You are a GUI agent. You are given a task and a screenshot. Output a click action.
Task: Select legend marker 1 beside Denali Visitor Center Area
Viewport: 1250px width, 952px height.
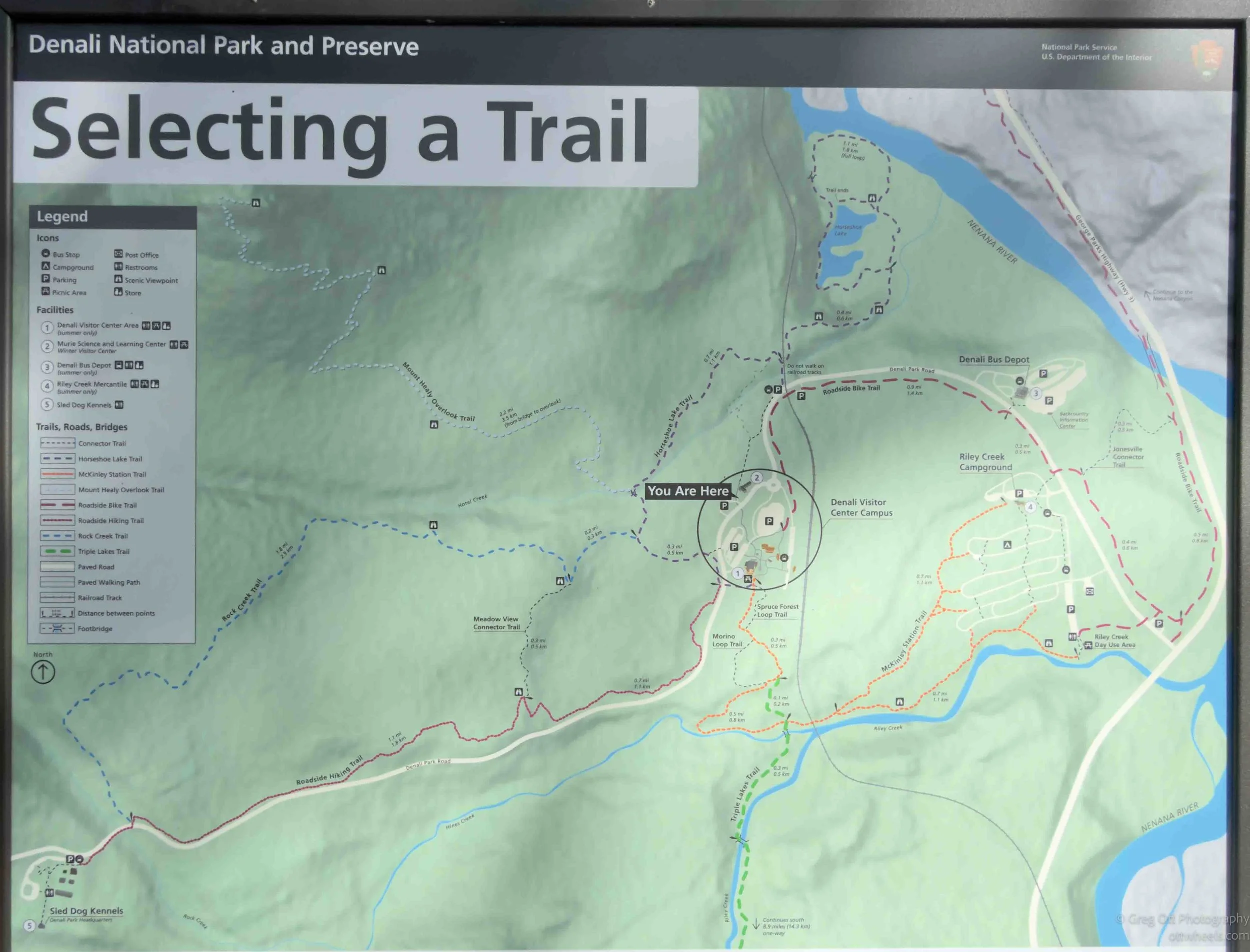coord(47,327)
